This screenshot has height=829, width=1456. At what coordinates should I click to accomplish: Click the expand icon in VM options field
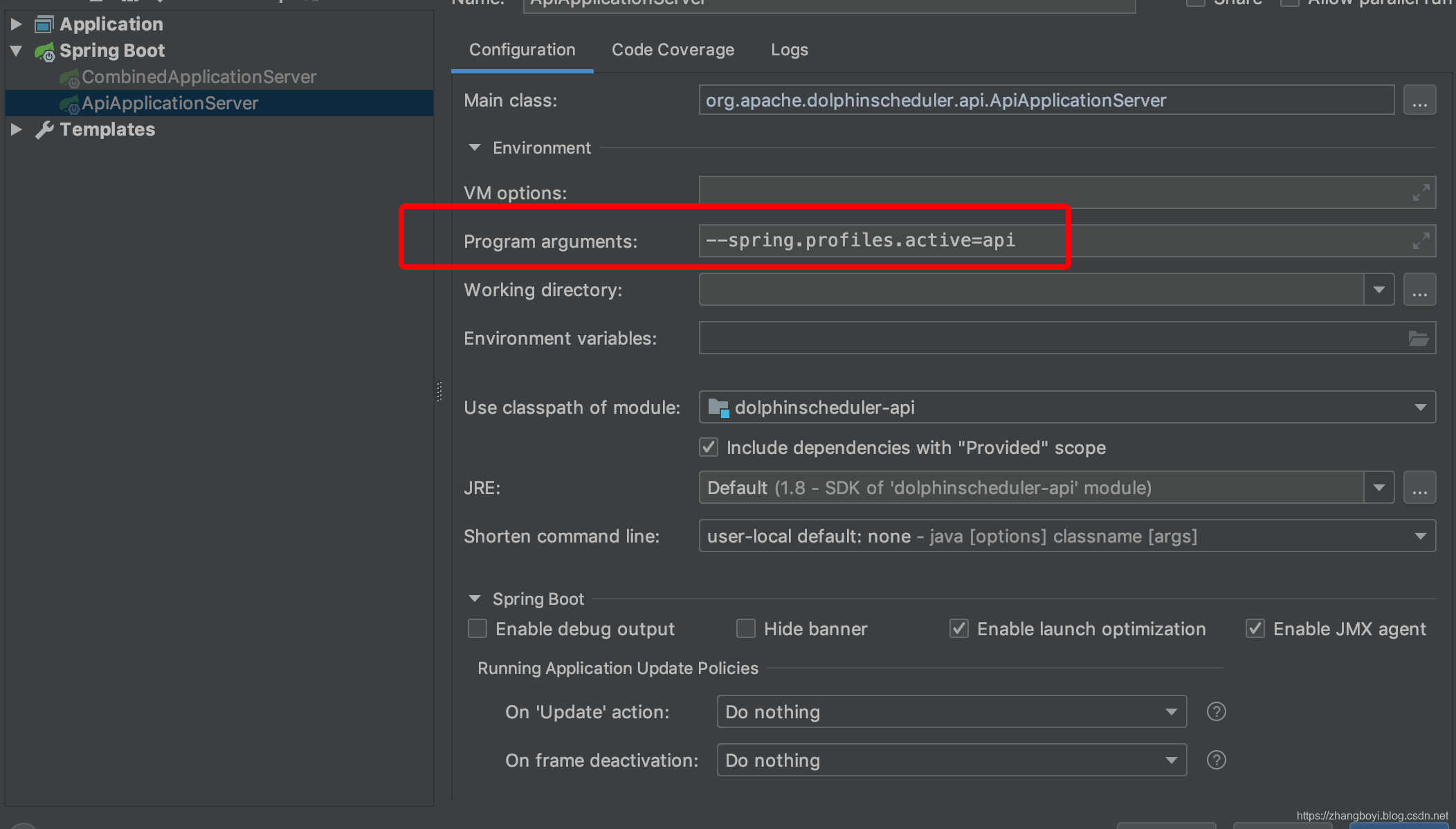(x=1421, y=192)
